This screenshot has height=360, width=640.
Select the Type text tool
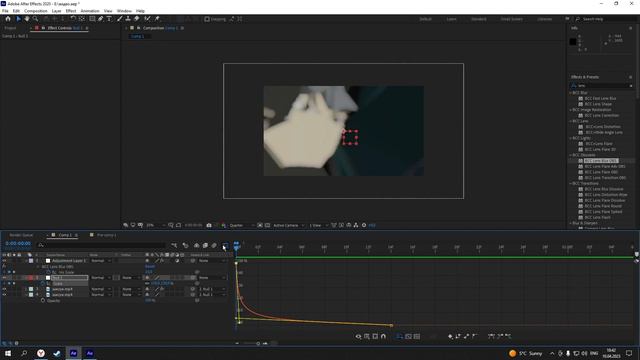(x=109, y=19)
